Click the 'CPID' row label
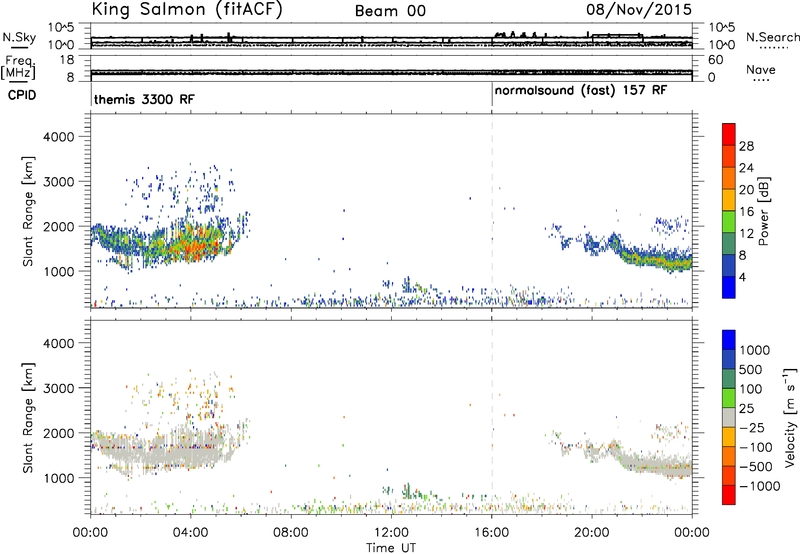Viewport: 800px width, 554px height. [x=22, y=95]
